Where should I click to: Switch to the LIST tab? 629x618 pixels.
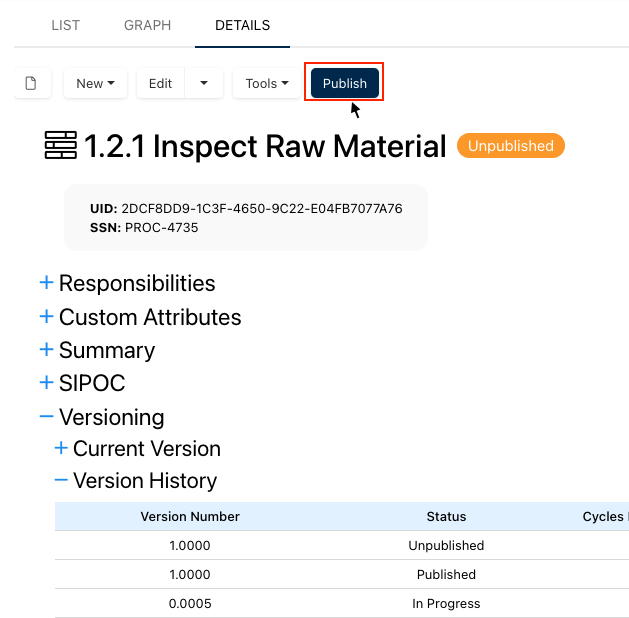66,25
